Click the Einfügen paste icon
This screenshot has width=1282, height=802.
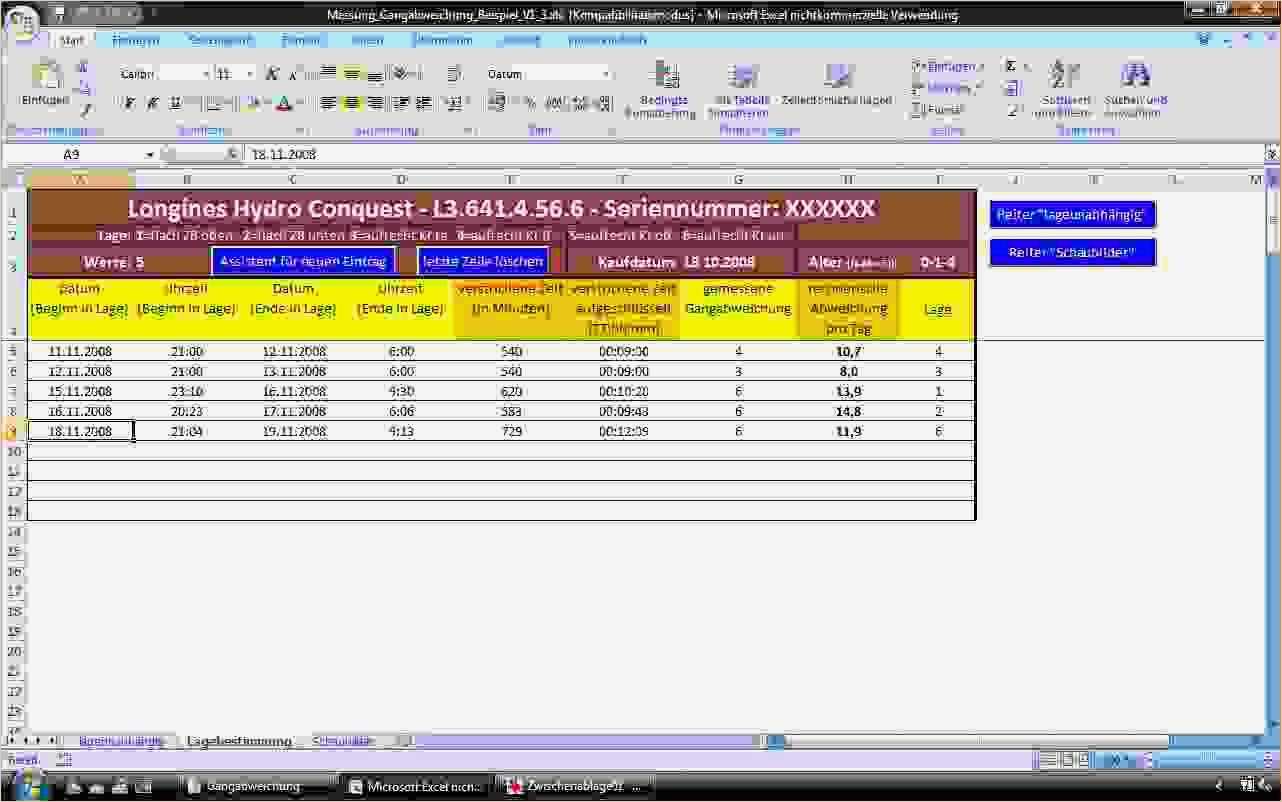tap(44, 80)
